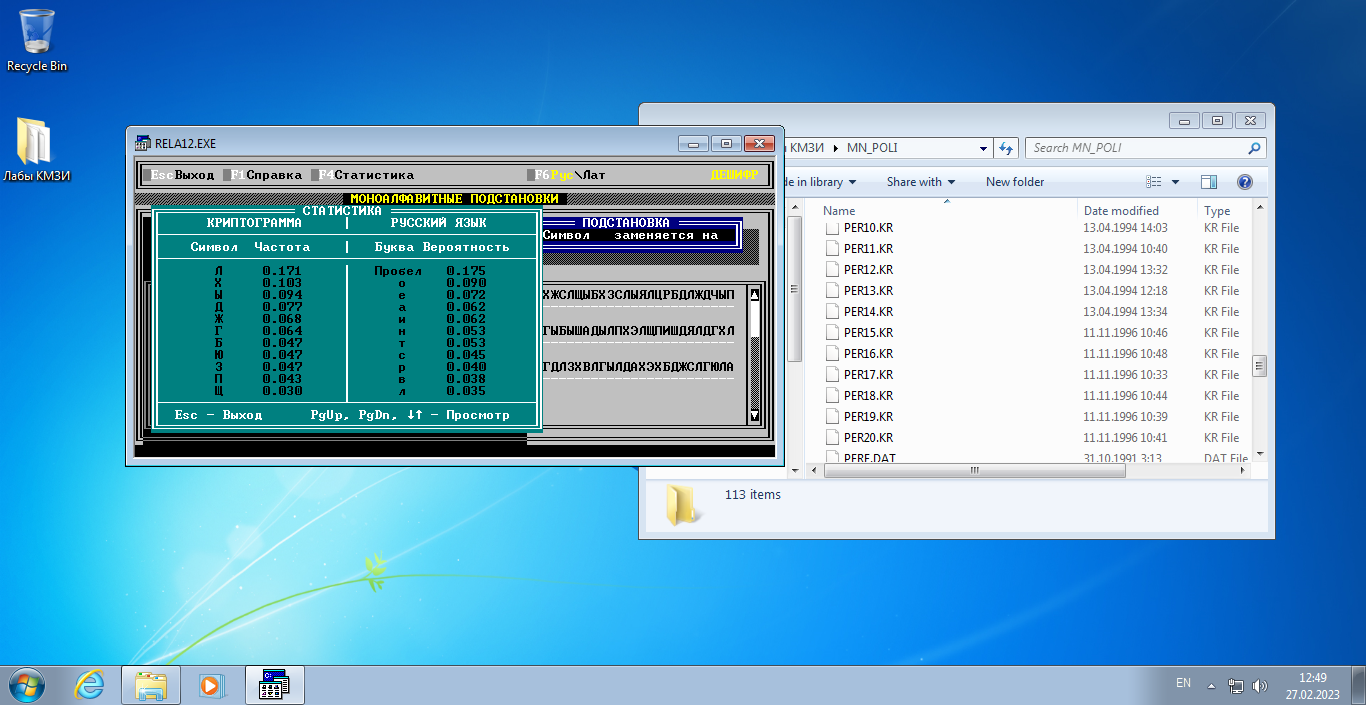Click frequency value 0.103
The height and width of the screenshot is (705, 1366).
pos(282,283)
